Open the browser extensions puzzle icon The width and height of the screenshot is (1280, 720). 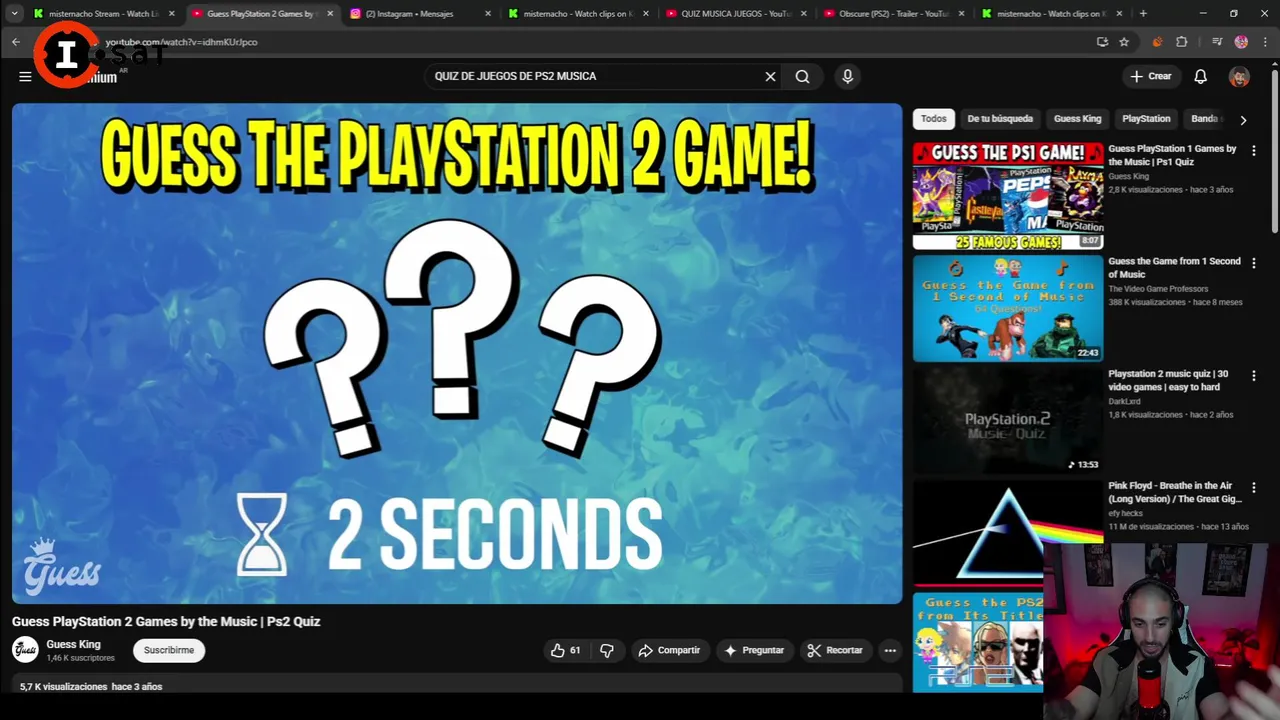[1181, 42]
